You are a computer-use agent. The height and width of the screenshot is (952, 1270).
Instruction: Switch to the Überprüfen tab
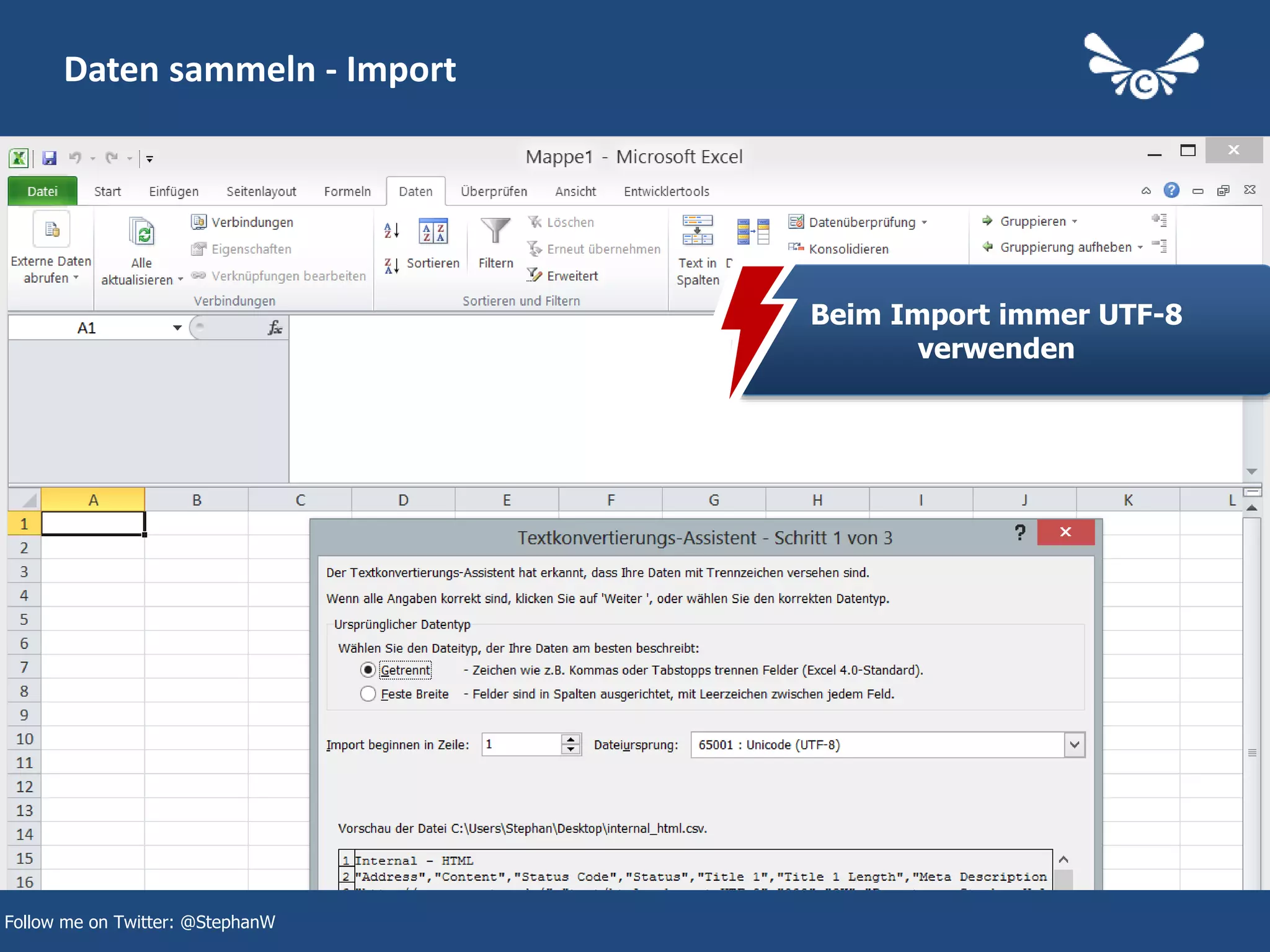coord(494,191)
